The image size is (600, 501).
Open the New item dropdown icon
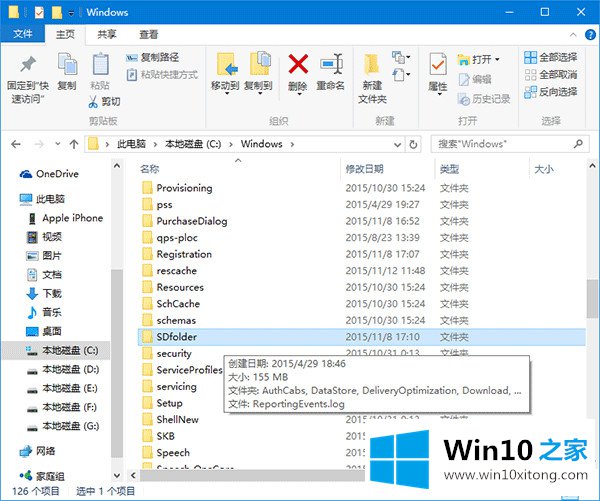(x=401, y=57)
